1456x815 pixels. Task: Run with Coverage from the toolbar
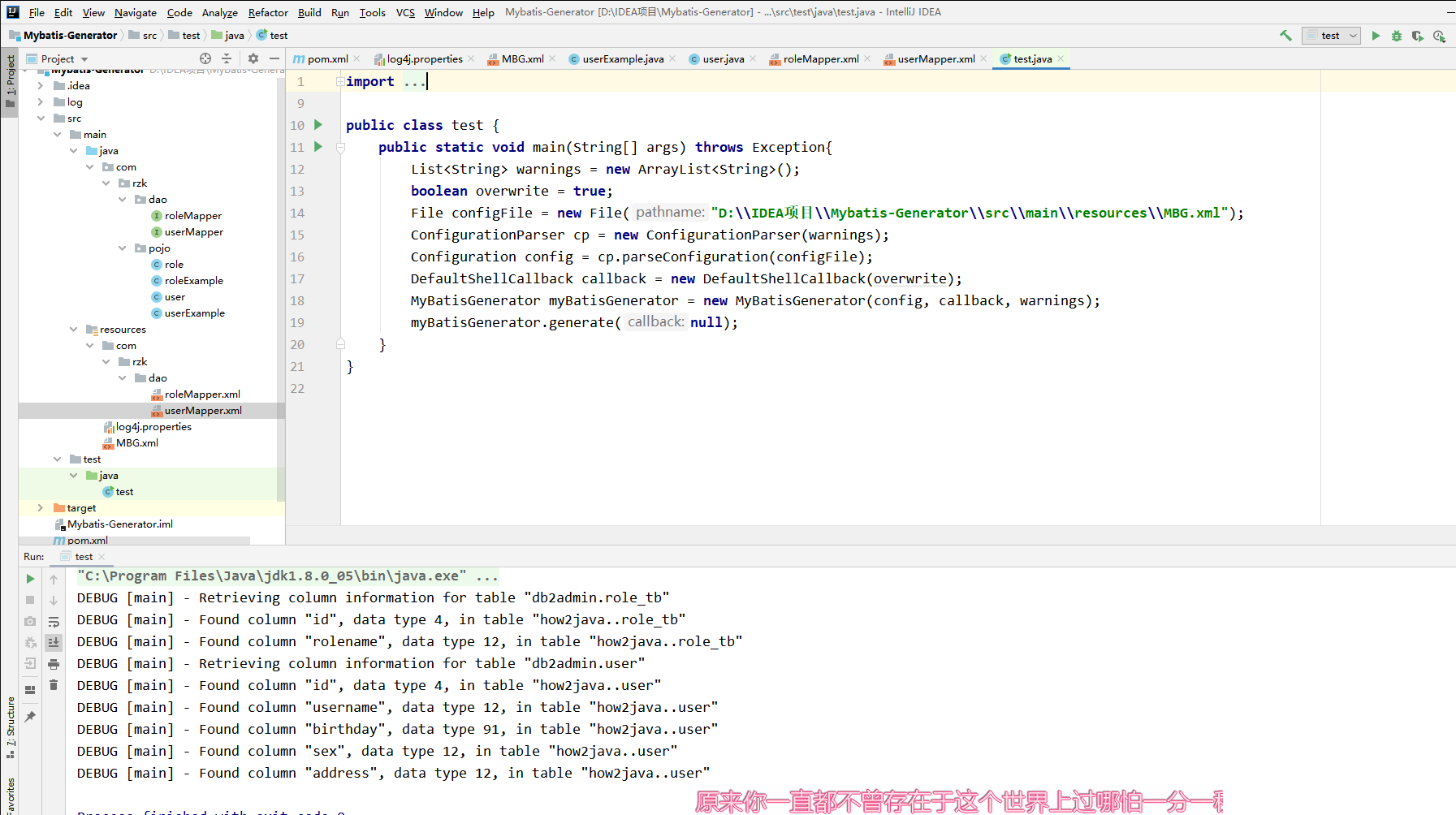(x=1418, y=36)
